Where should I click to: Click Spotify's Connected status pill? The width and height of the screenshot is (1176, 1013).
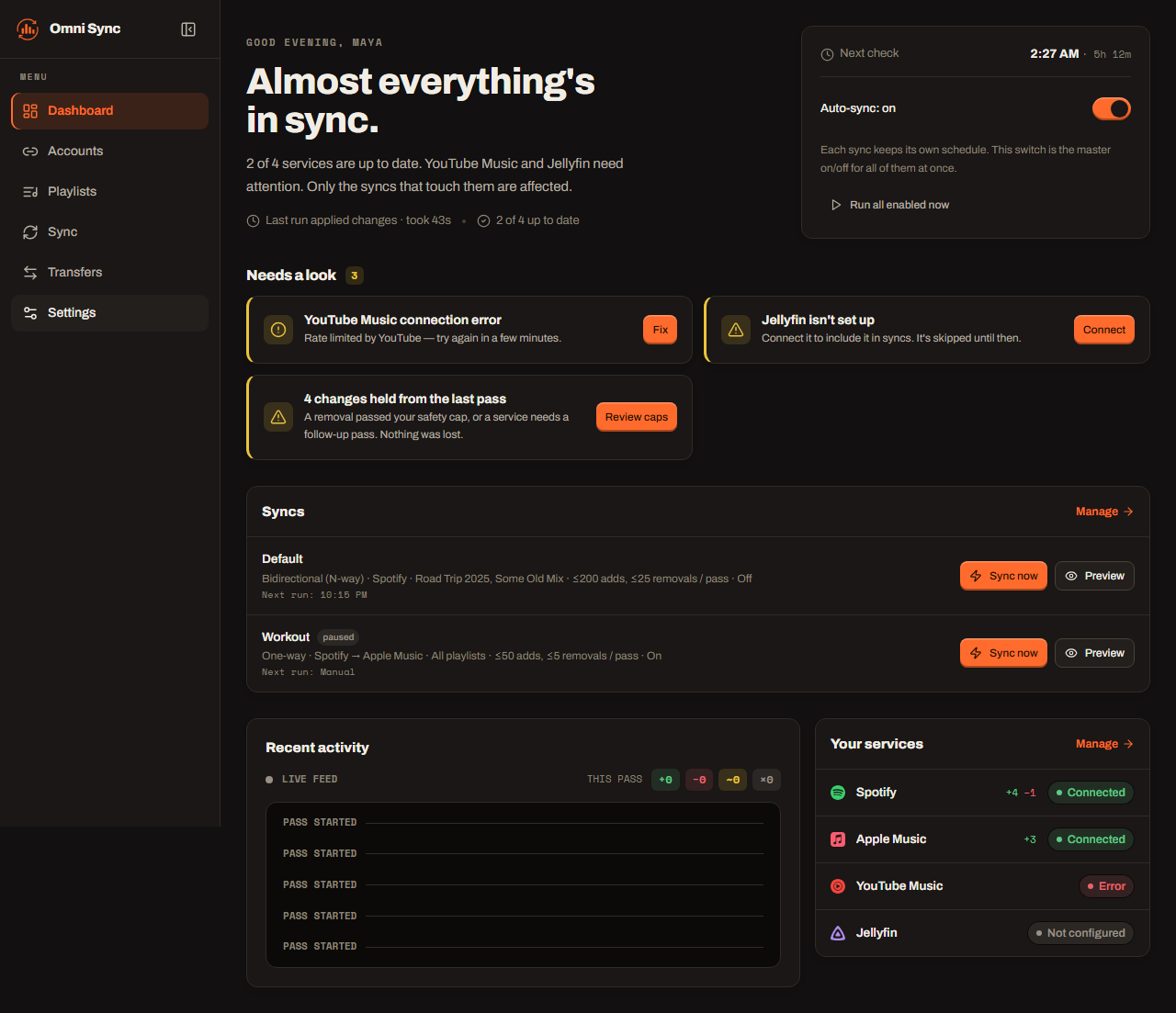click(1091, 793)
